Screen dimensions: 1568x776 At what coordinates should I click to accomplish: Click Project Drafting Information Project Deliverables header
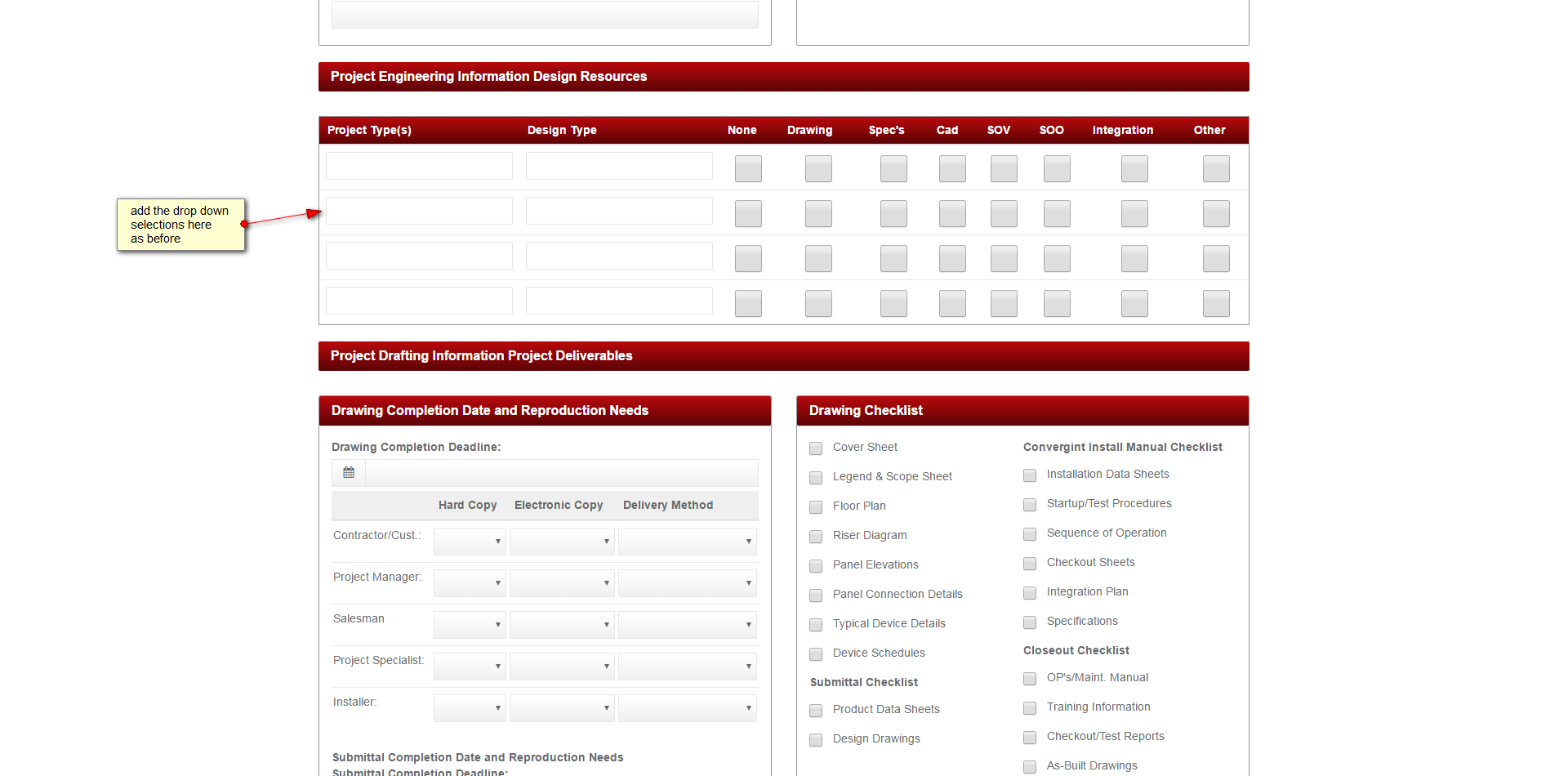tap(784, 356)
